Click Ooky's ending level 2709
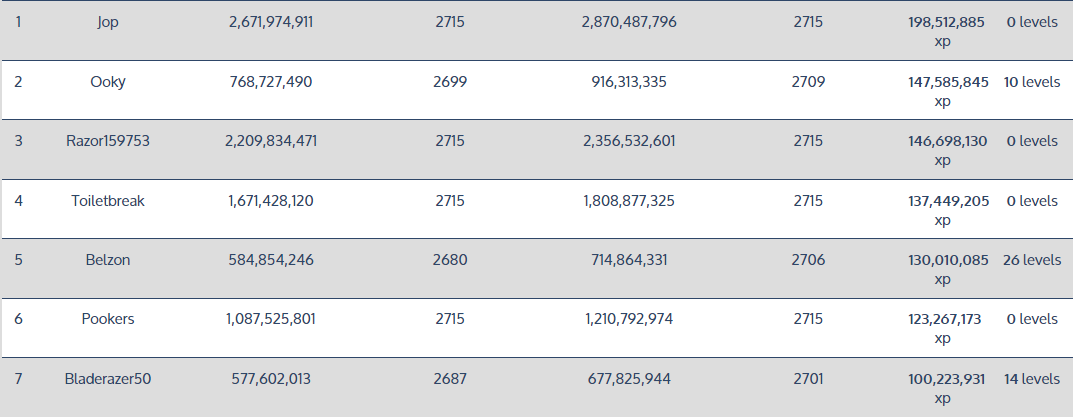The height and width of the screenshot is (417, 1073). coord(808,82)
